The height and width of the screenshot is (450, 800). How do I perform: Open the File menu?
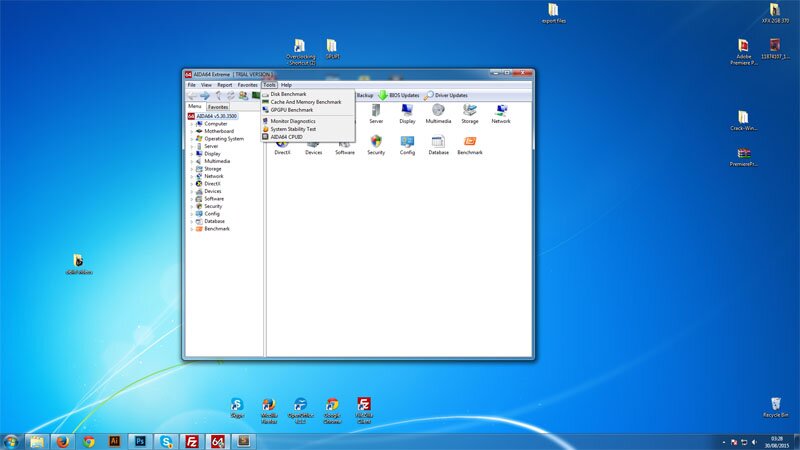pyautogui.click(x=191, y=85)
